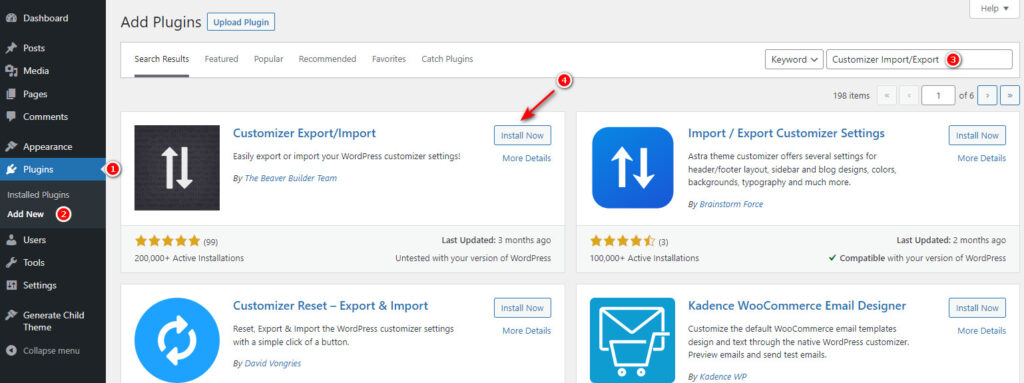Click the '198 items' count text
The image size is (1024, 383).
(852, 96)
